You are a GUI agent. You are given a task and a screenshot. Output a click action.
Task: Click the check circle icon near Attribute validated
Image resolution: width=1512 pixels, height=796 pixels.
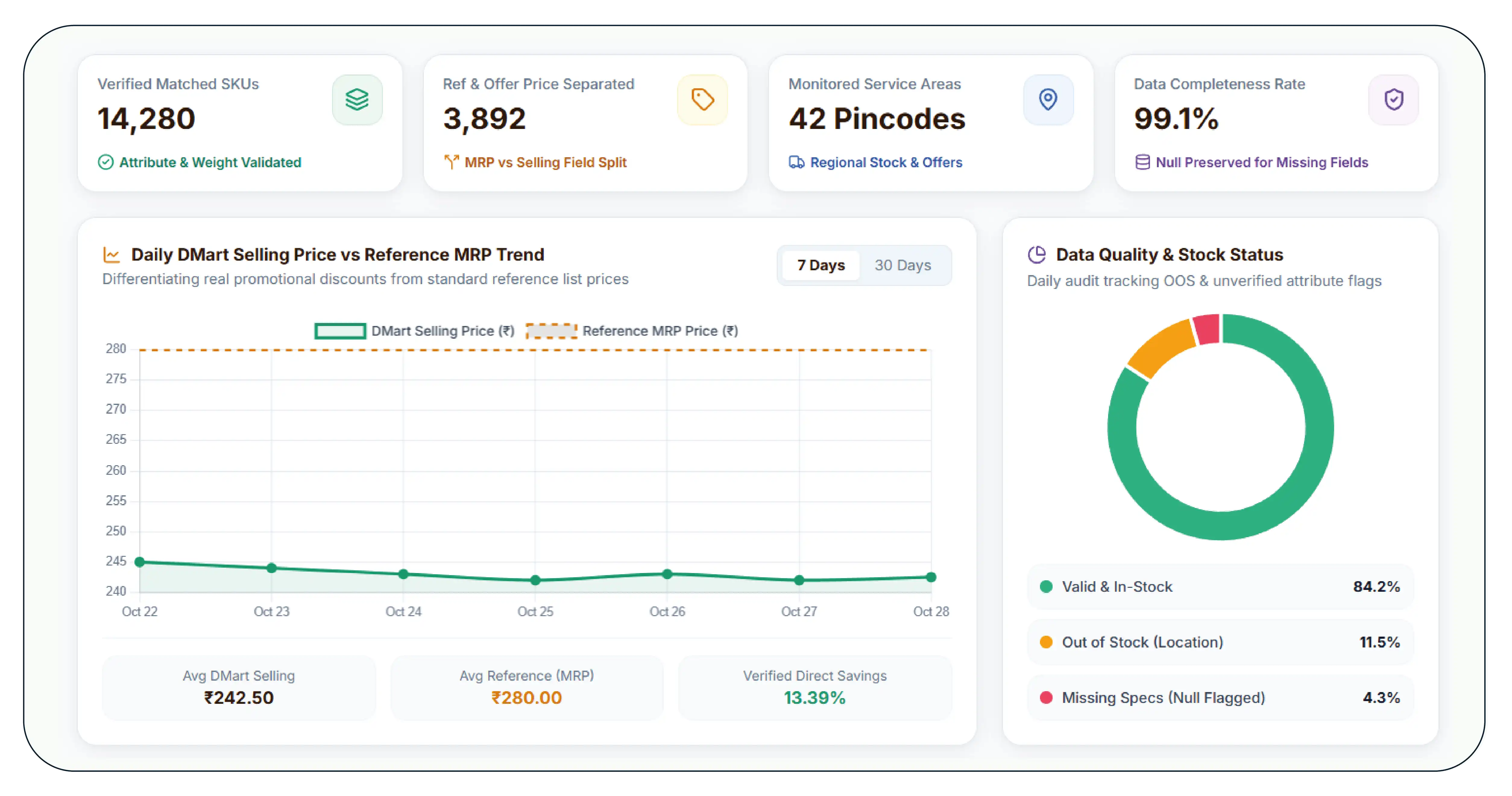(106, 162)
